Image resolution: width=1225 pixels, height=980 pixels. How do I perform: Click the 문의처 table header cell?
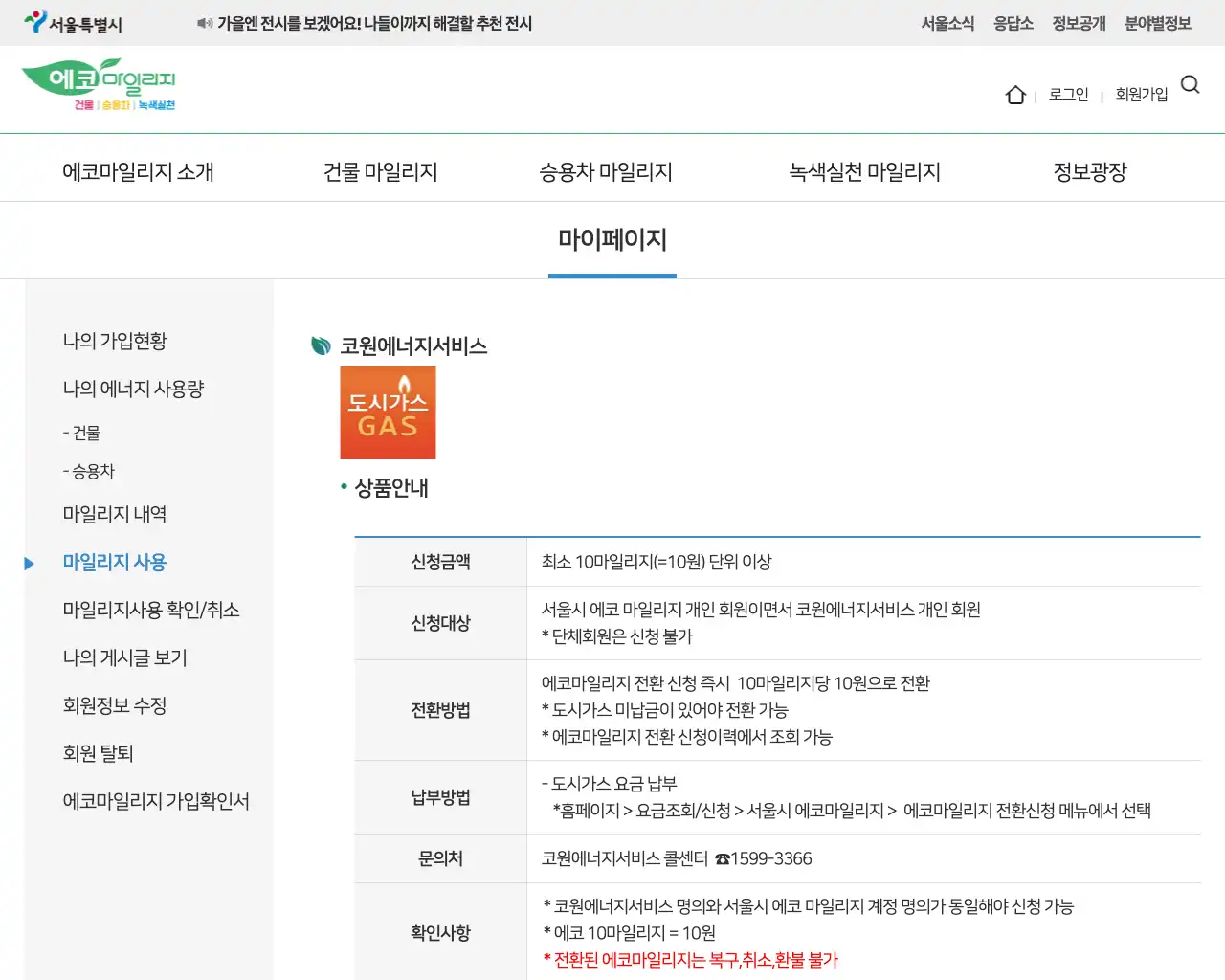(x=440, y=858)
